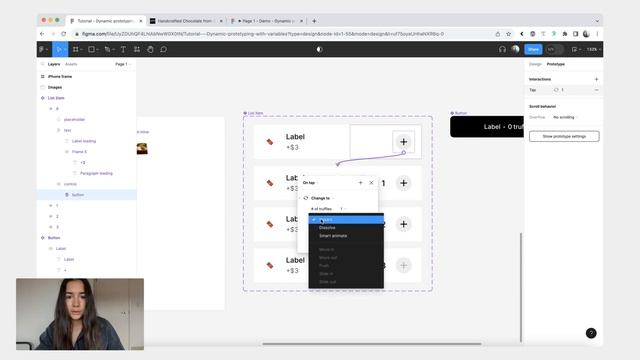Viewport: 640px width, 360px height.
Task: Click Show prototype settings button
Action: pyautogui.click(x=564, y=136)
